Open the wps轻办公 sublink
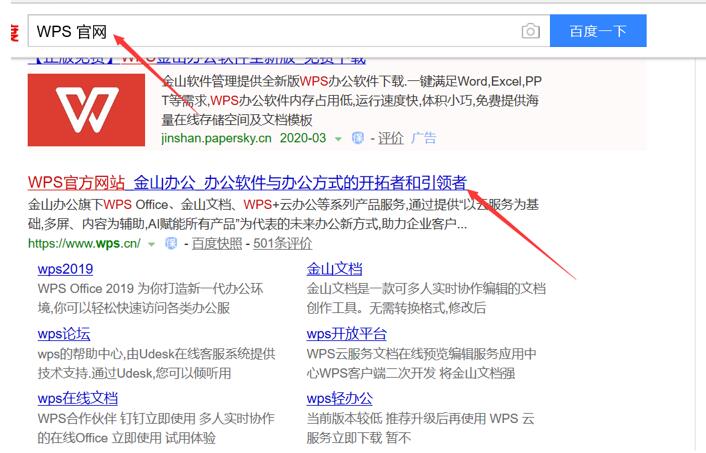Screen dimensions: 706x453 (x=339, y=399)
